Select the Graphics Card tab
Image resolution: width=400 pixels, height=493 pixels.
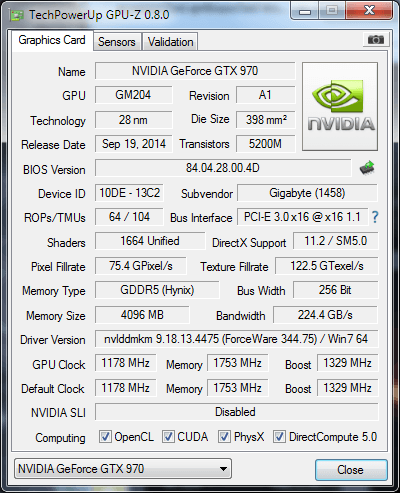coord(52,40)
